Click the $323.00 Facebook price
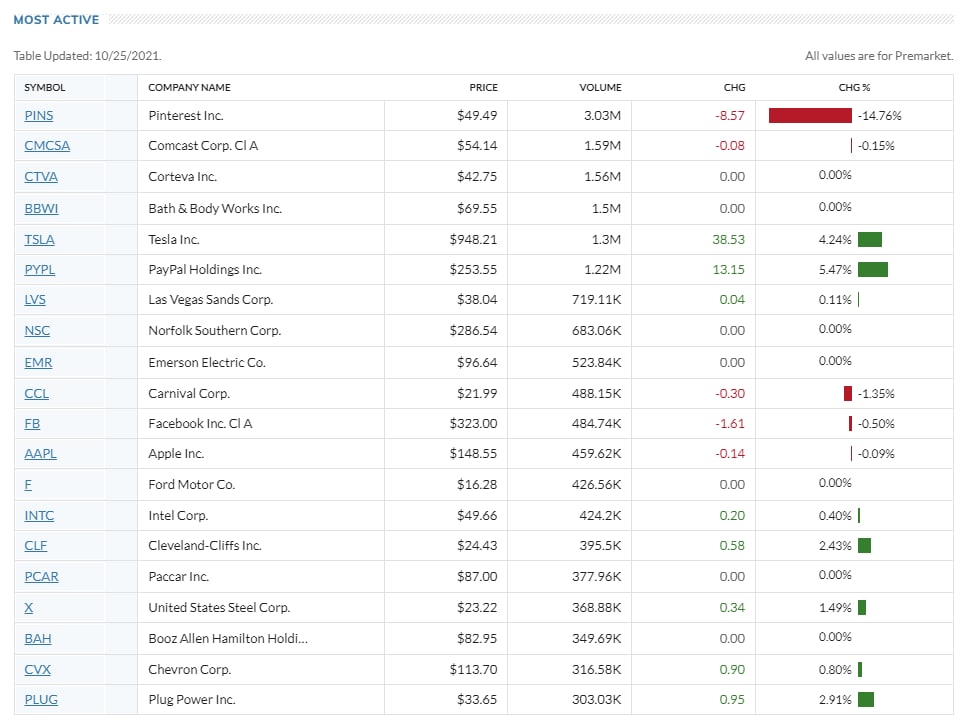 (x=473, y=424)
